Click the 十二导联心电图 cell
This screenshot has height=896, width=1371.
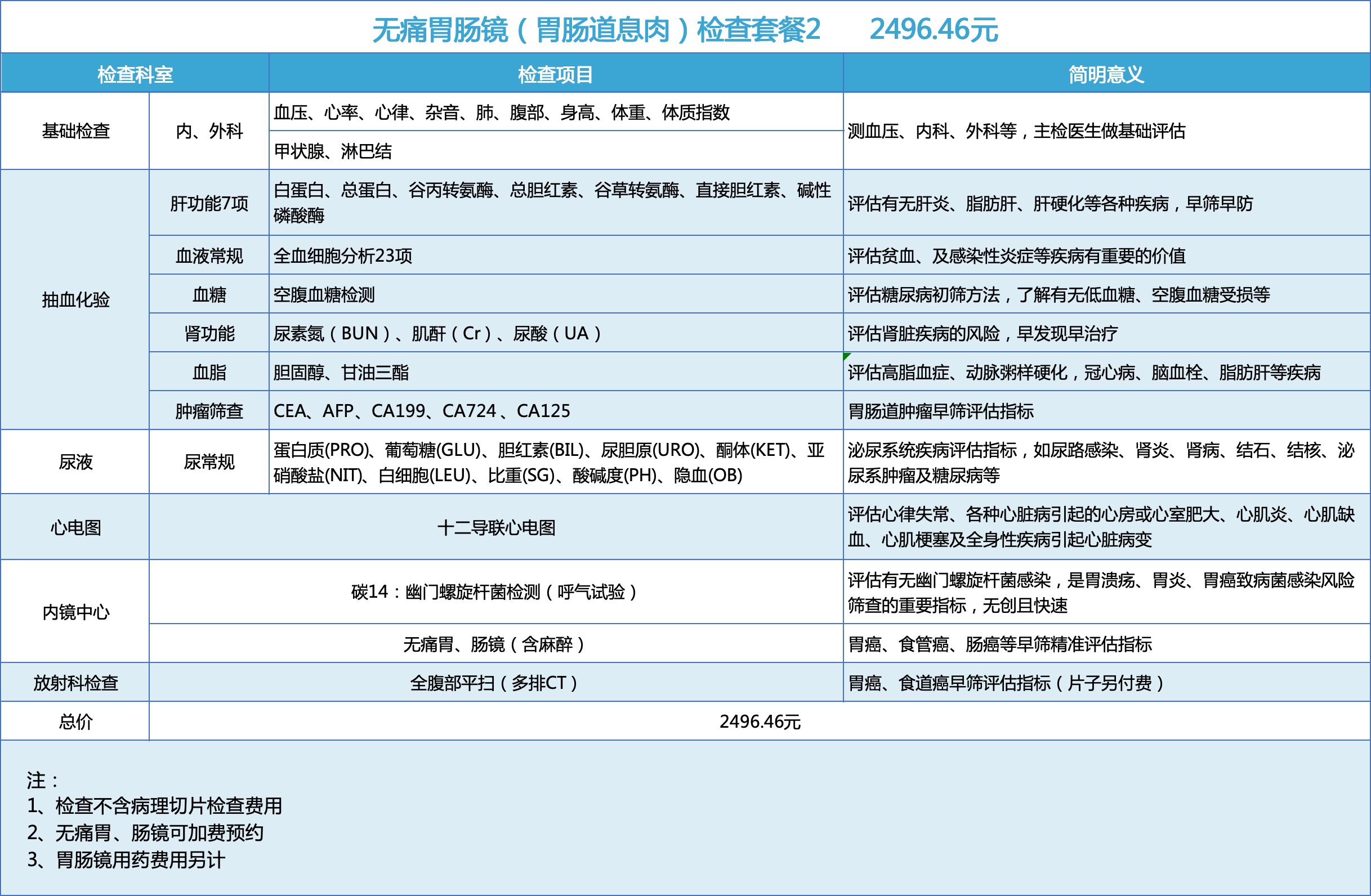(x=496, y=527)
